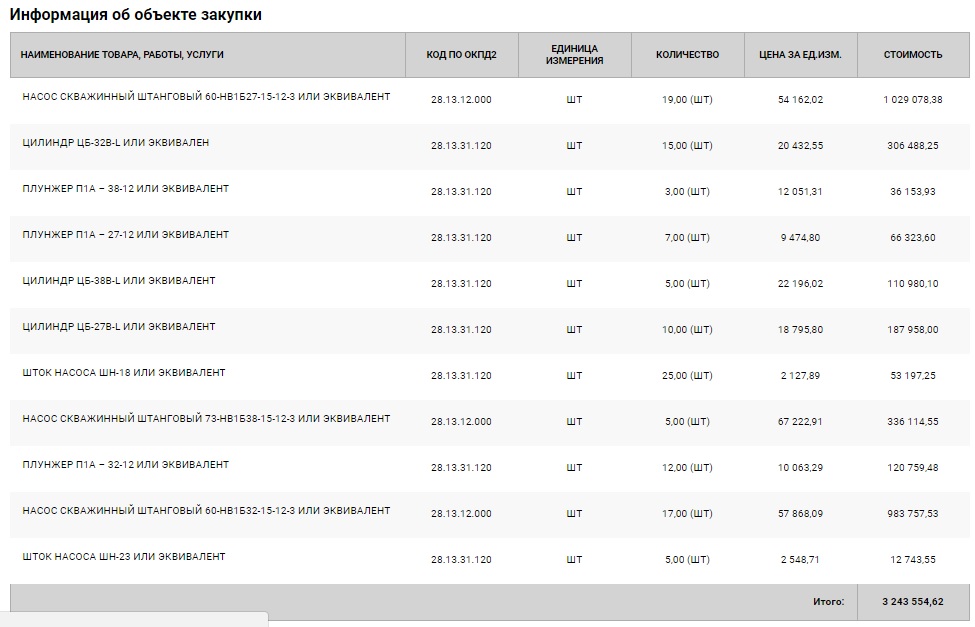The height and width of the screenshot is (627, 975).
Task: Click the 'Стоимость' column header
Action: 912,55
